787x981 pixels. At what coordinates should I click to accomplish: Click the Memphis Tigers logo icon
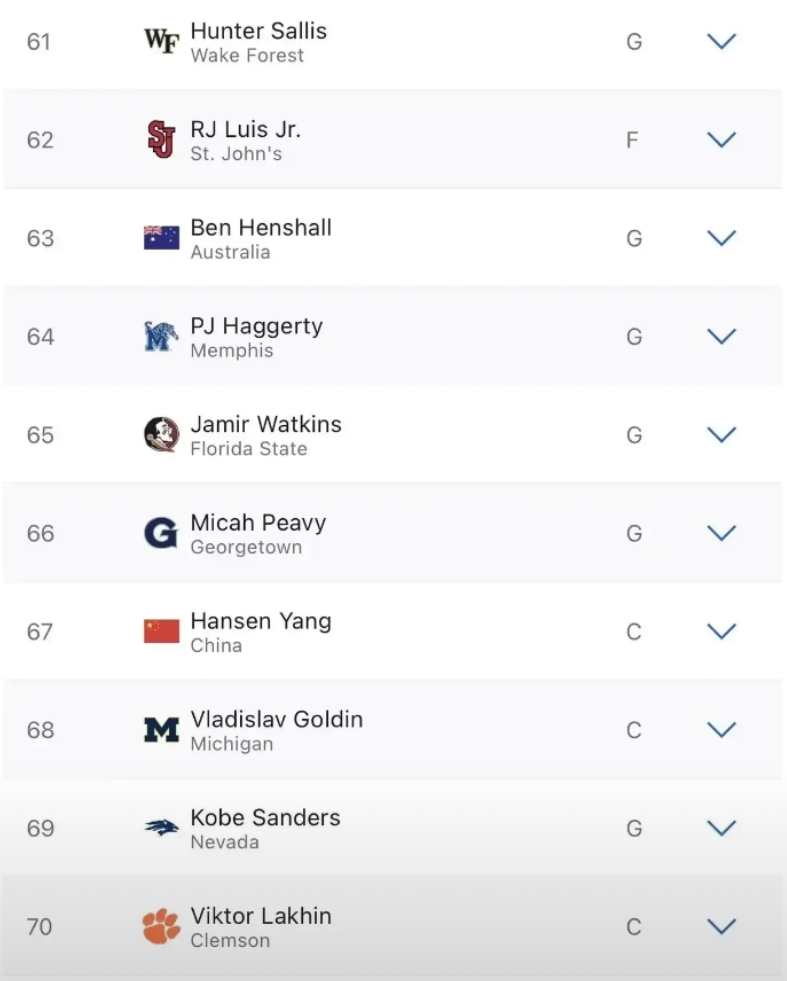tap(161, 336)
